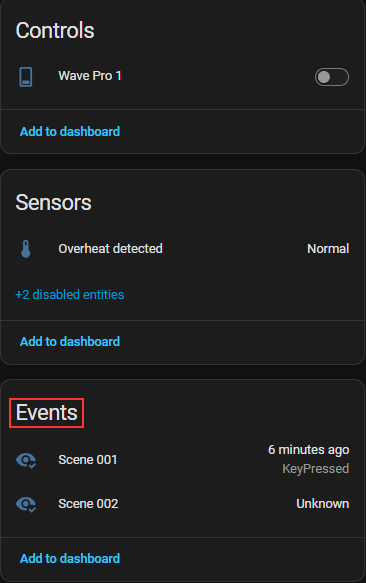Click the Controls section heading
The width and height of the screenshot is (366, 583).
[x=55, y=30]
